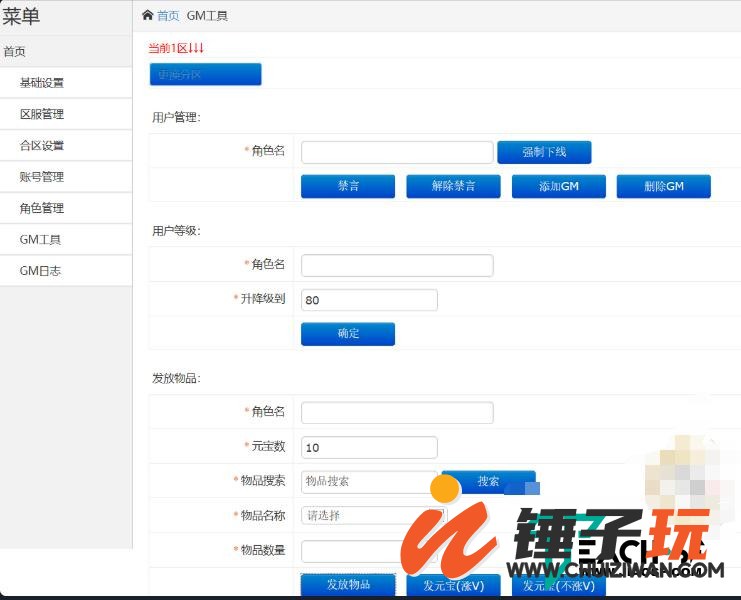741x600 pixels.
Task: Click the 发放物品 button
Action: (x=347, y=584)
